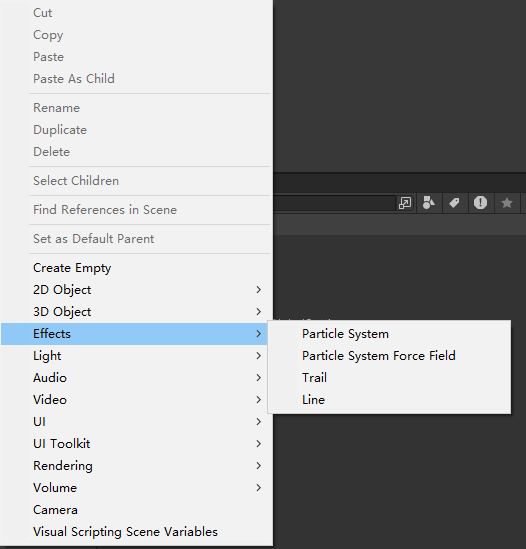This screenshot has width=526, height=549.
Task: Expand the 3D Object submenu
Action: click(137, 312)
